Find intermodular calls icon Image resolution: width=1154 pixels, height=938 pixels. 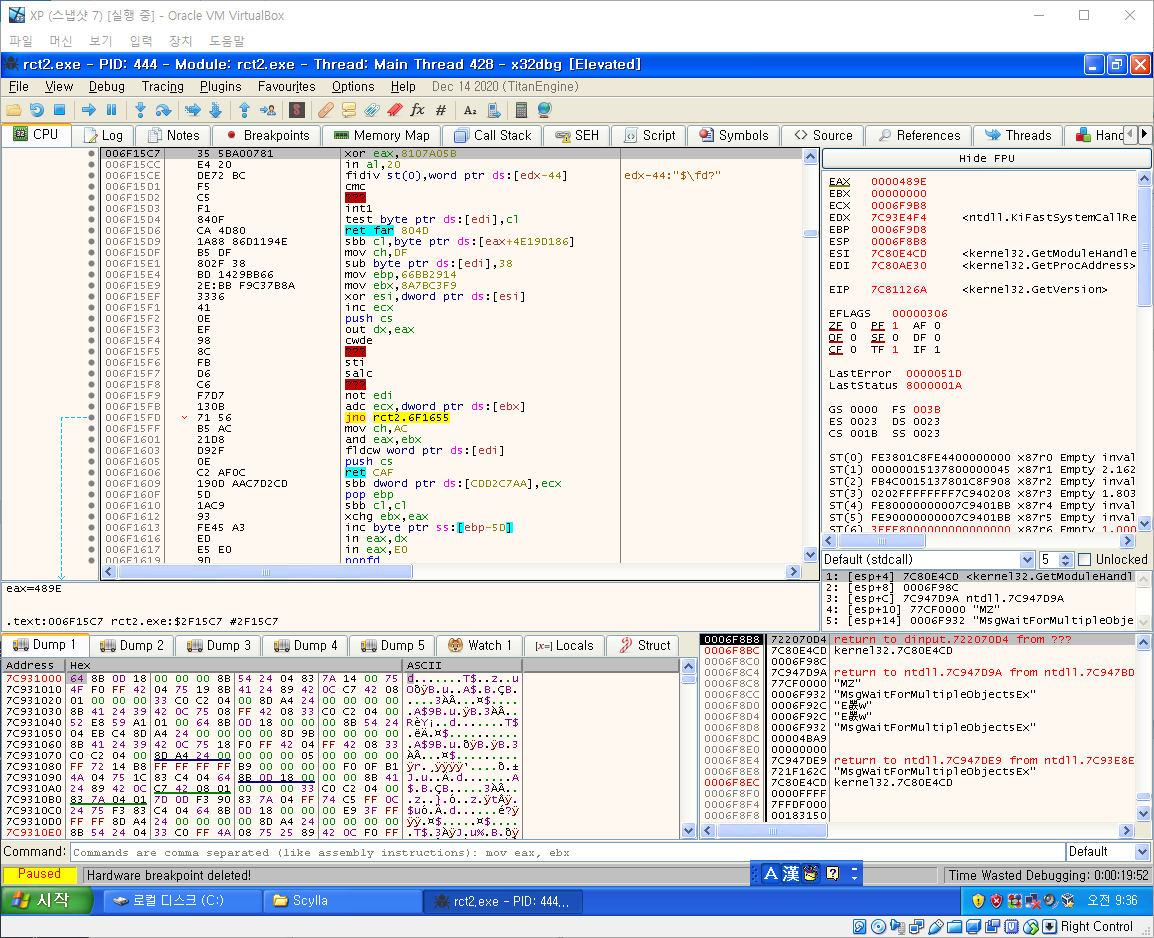click(494, 110)
